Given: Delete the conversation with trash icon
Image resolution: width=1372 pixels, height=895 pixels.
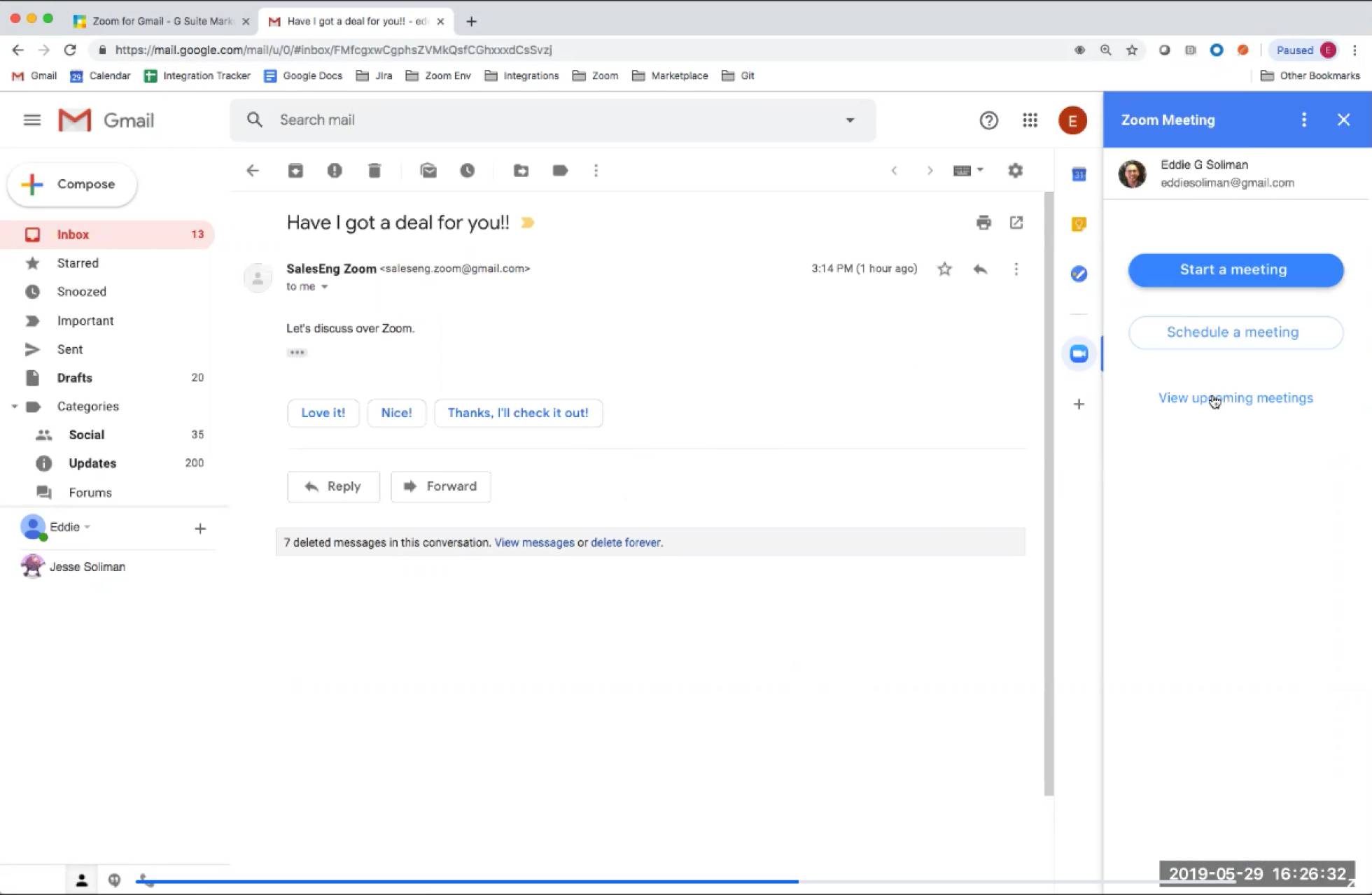Looking at the screenshot, I should pos(374,170).
